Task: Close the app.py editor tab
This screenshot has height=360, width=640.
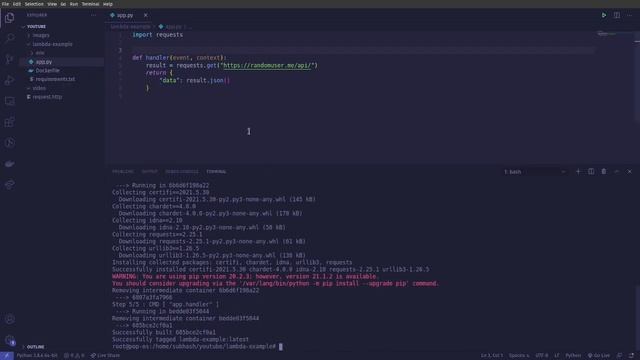Action: (146, 15)
